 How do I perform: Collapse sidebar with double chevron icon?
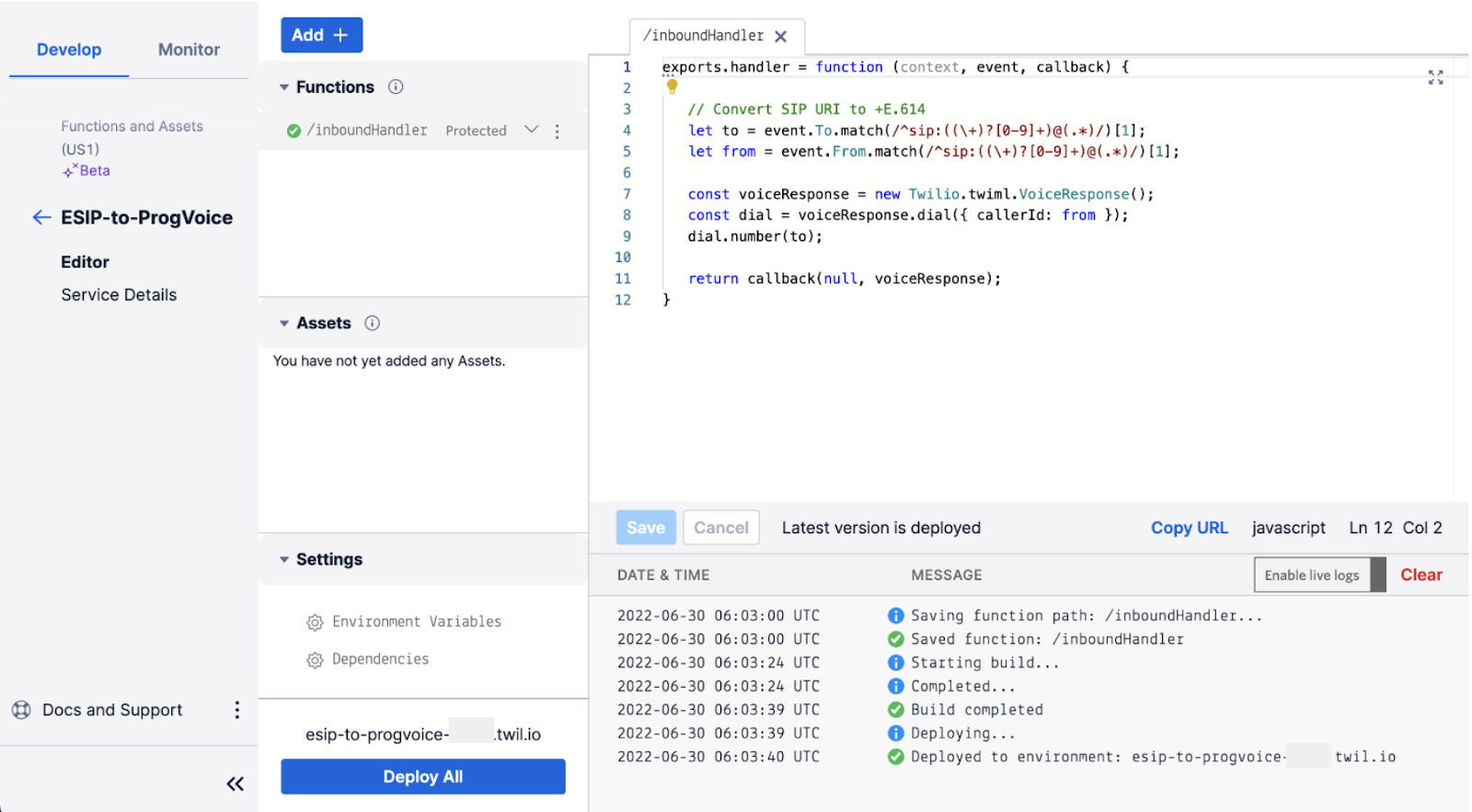click(x=236, y=783)
